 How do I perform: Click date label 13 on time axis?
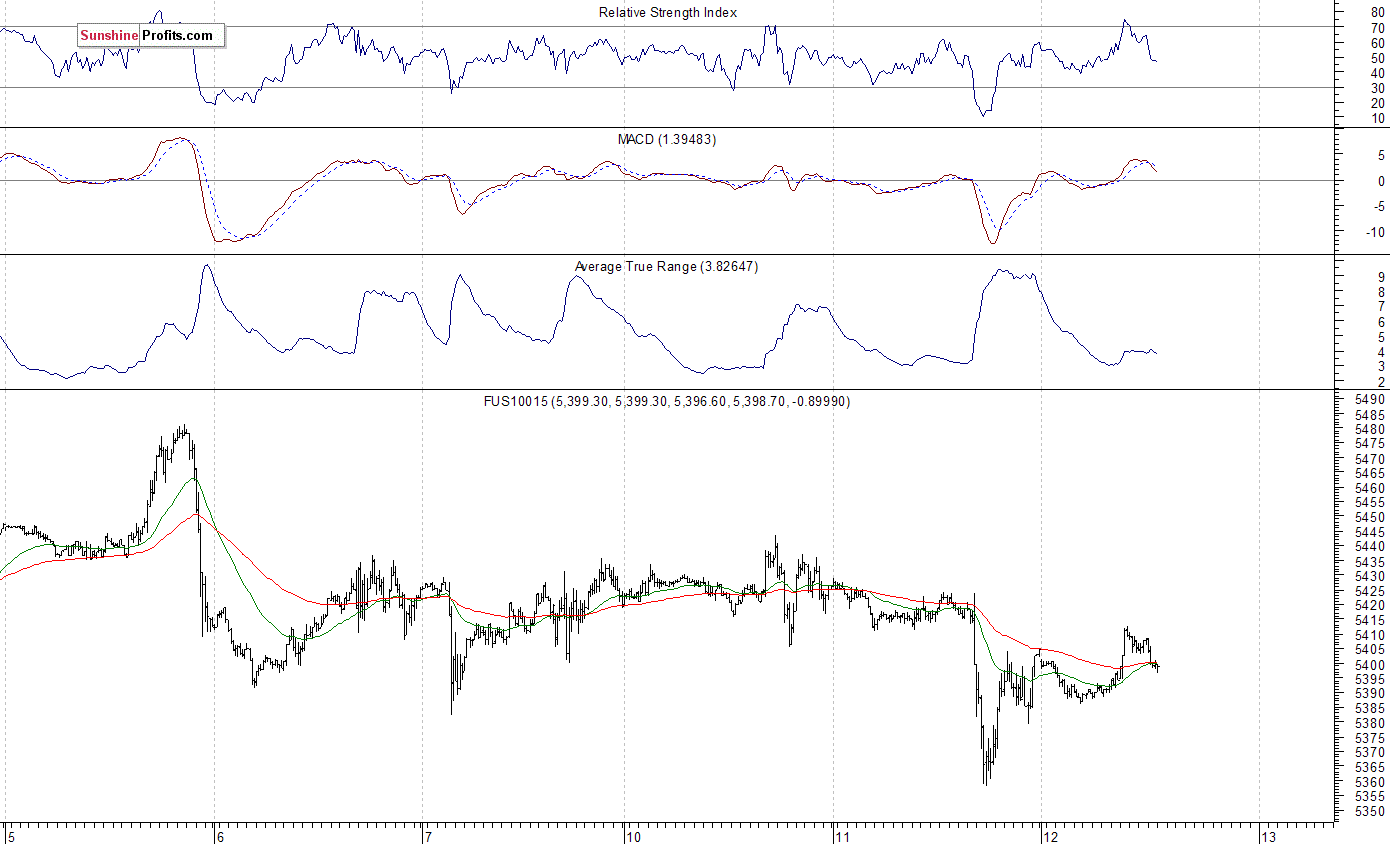coord(1268,835)
